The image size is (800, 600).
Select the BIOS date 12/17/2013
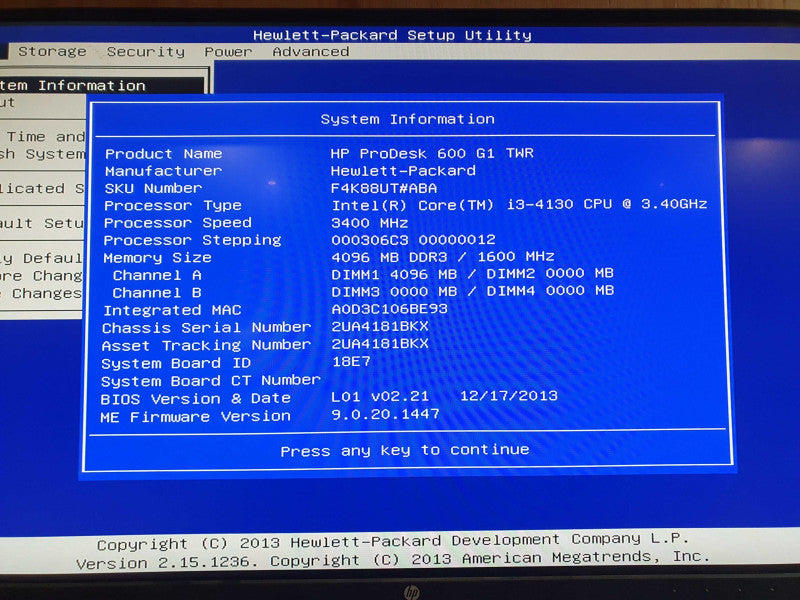click(x=509, y=396)
